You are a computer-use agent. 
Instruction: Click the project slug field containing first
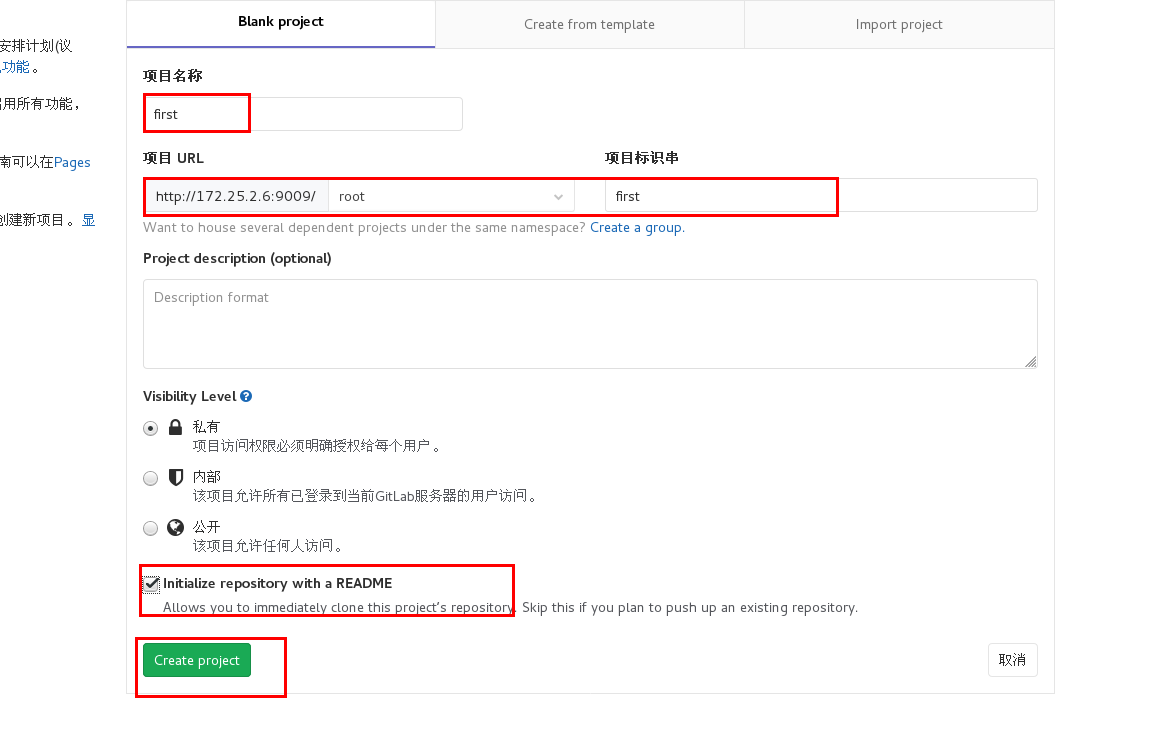821,196
